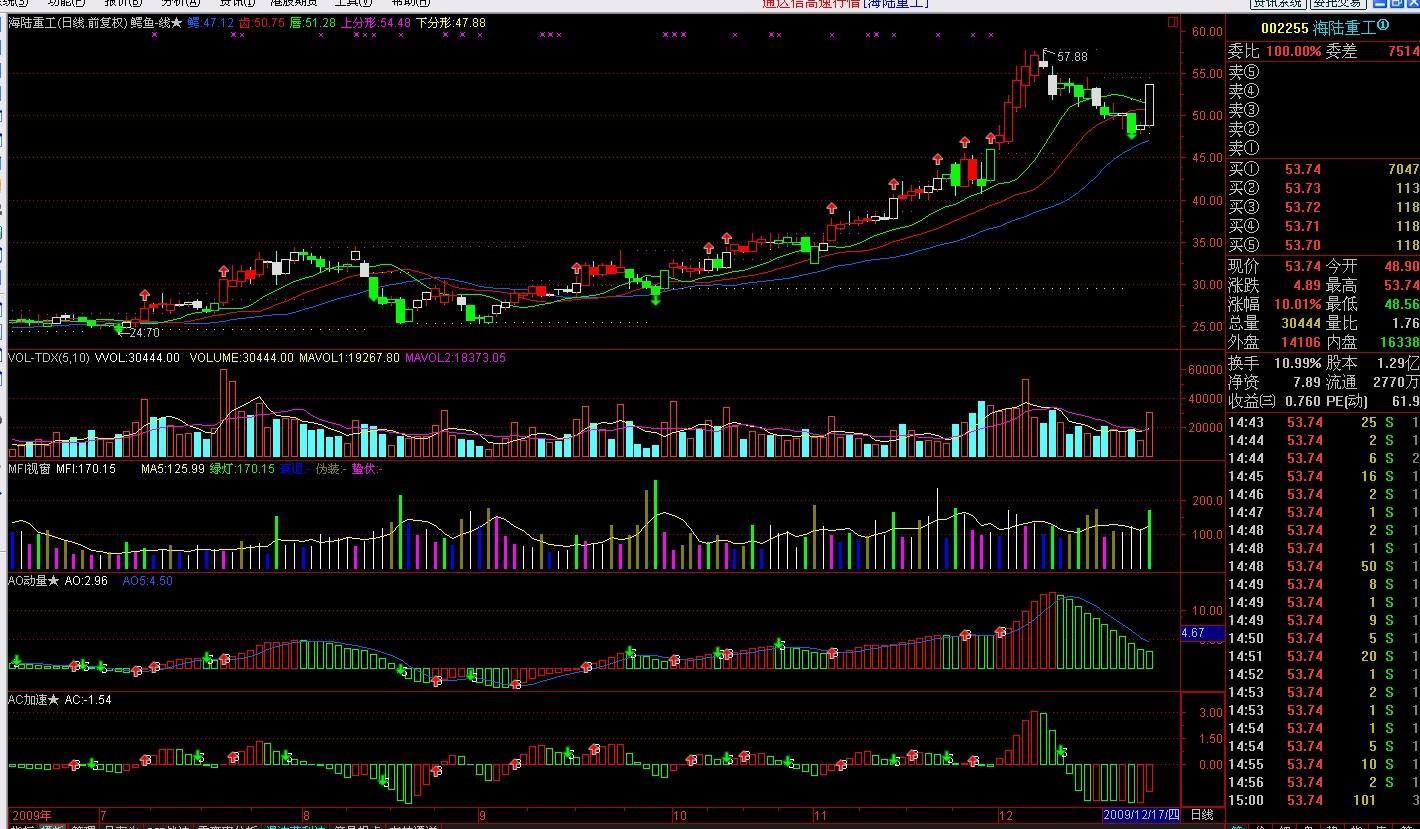Viewport: 1420px width, 829px height.
Task: Click the 涨幅 value 10.01%
Action: [1296, 304]
